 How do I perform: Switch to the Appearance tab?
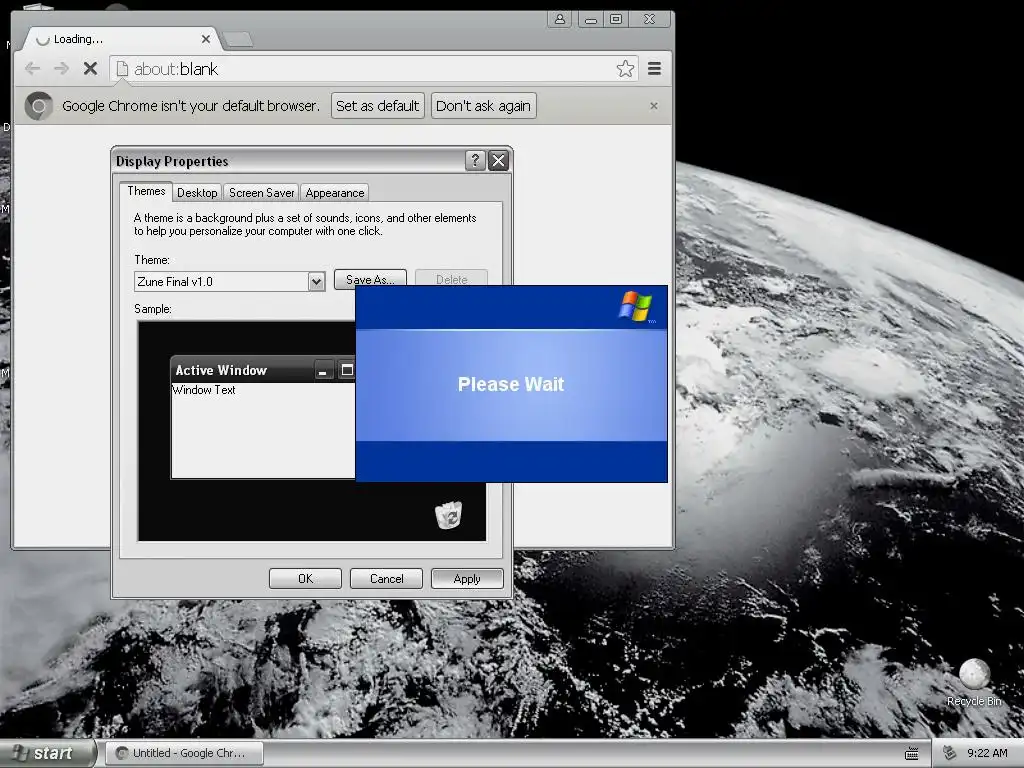pos(334,193)
